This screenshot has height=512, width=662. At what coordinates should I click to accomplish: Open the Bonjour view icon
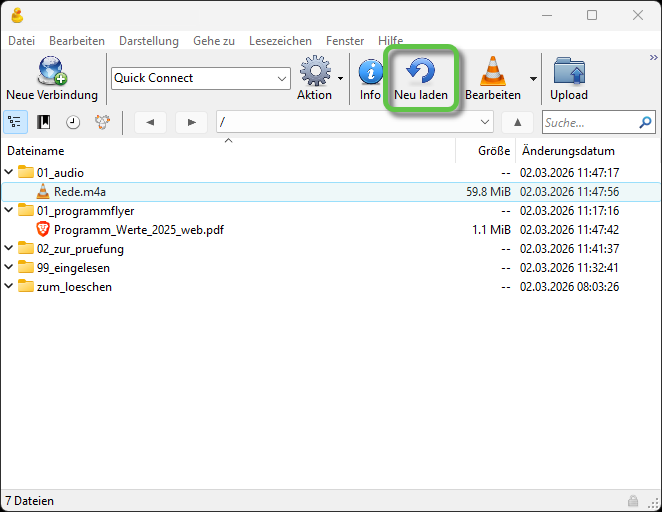[x=102, y=122]
